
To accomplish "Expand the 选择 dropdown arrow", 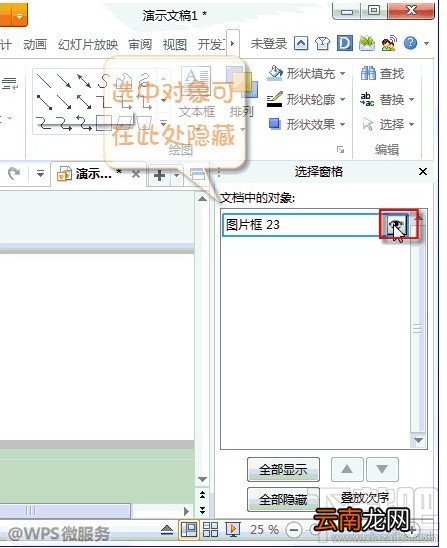I will (x=412, y=124).
